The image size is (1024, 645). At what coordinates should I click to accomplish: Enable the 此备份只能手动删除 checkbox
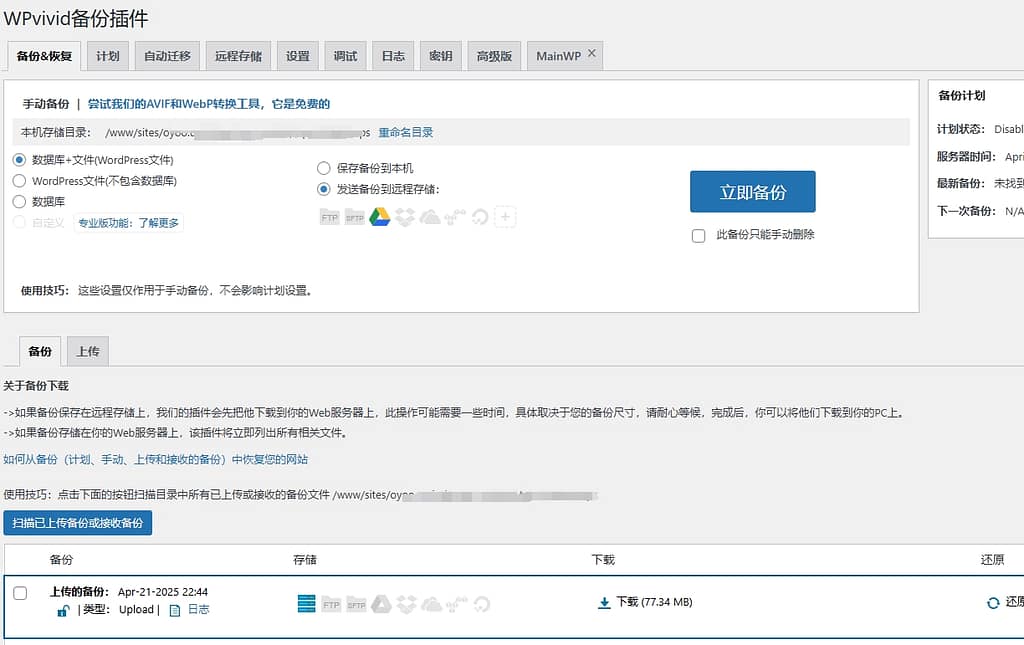coord(696,234)
